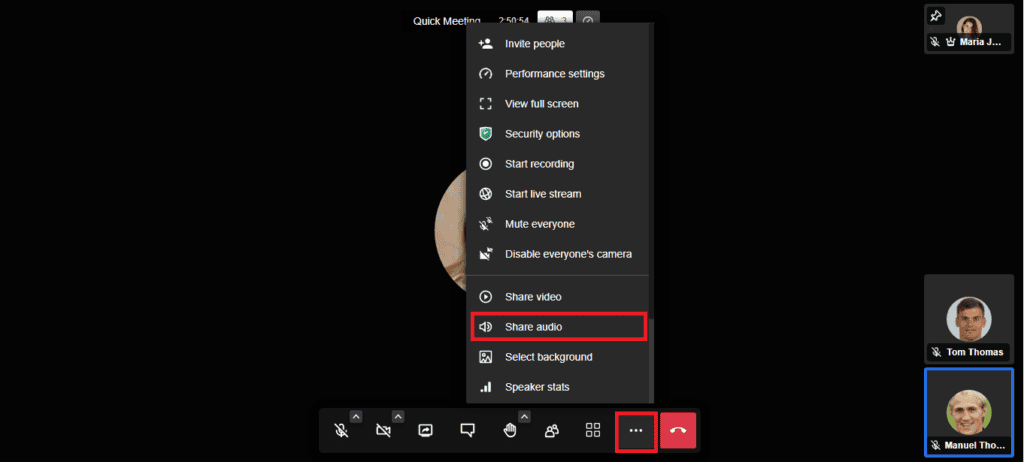Hang up and leave the meeting
This screenshot has height=462, width=1024.
click(x=678, y=431)
